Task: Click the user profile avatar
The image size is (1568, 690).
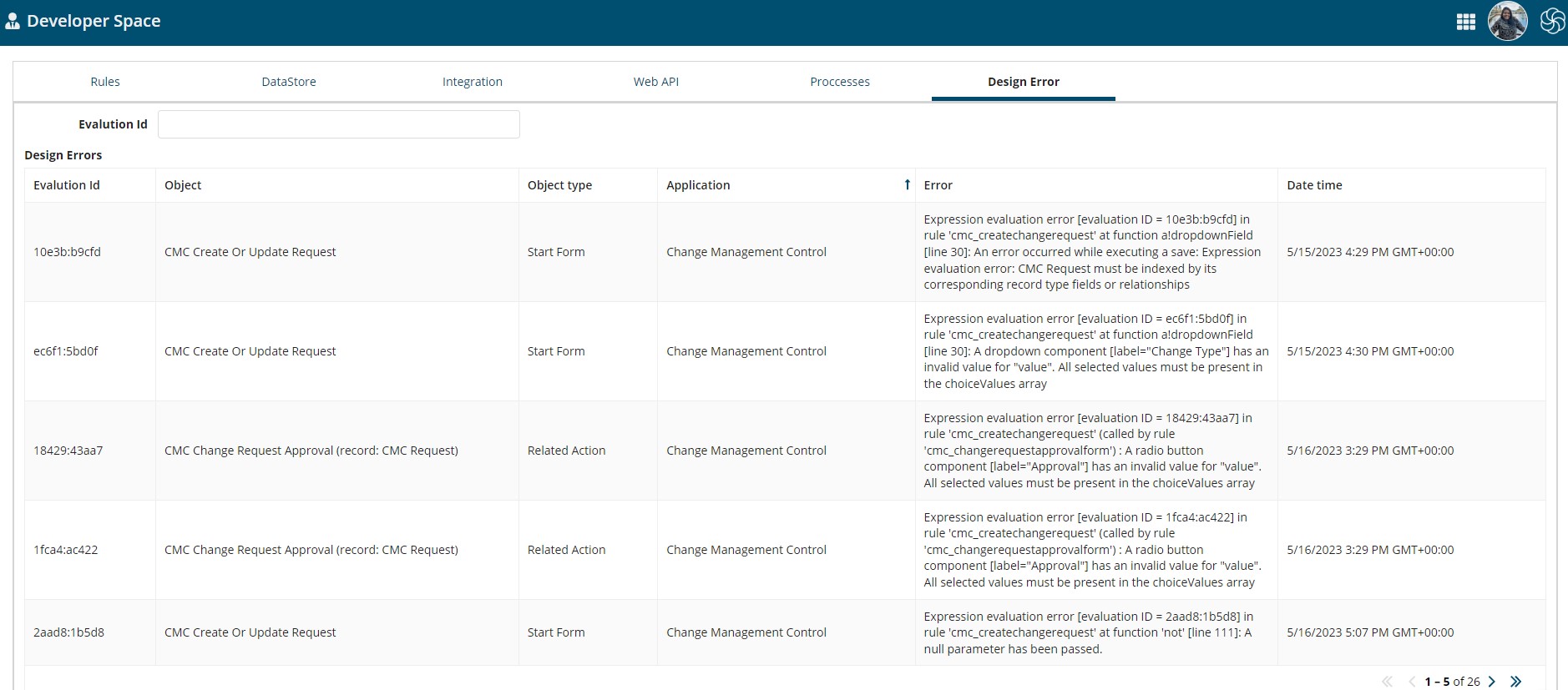Action: (x=1507, y=21)
